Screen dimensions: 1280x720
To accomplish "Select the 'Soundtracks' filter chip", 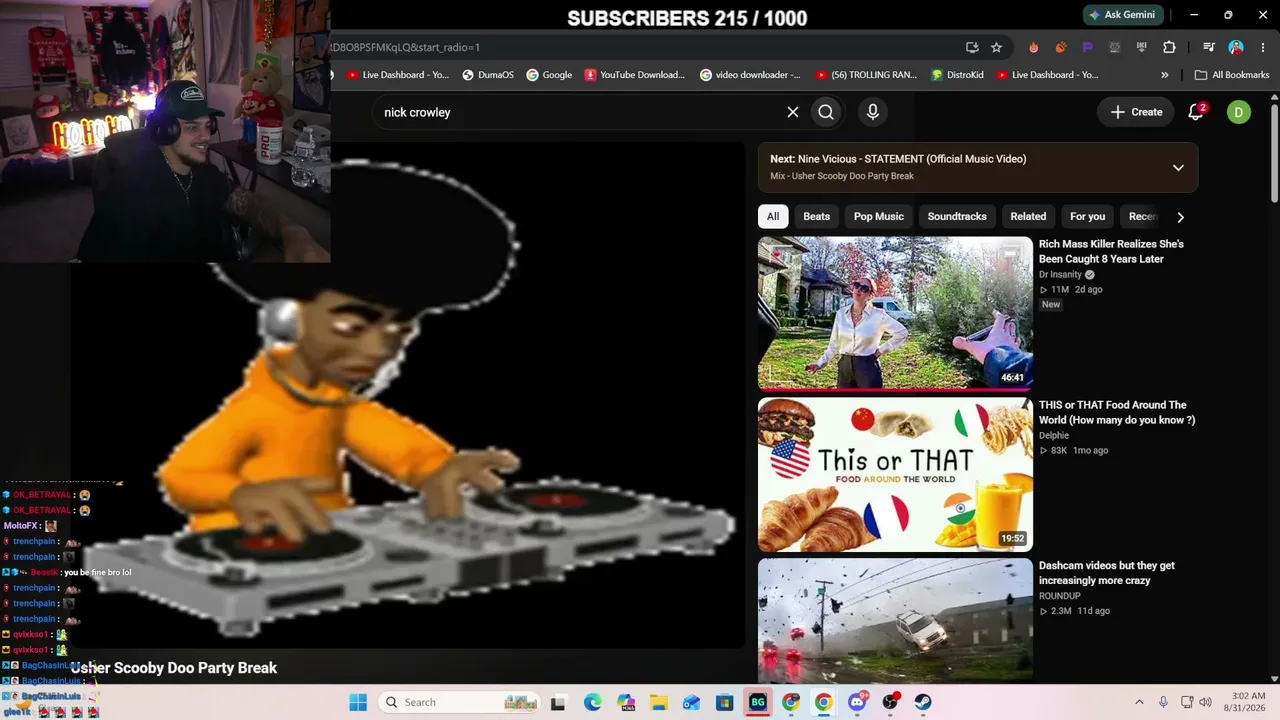I will (957, 217).
